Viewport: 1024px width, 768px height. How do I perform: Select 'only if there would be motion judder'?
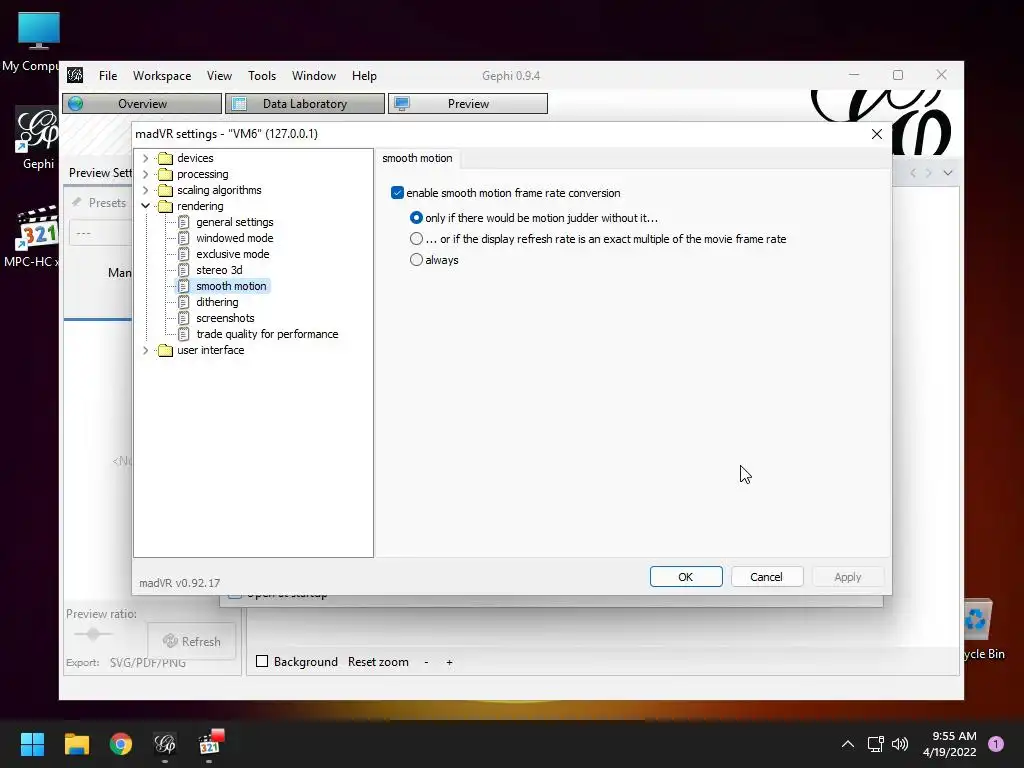tap(416, 217)
